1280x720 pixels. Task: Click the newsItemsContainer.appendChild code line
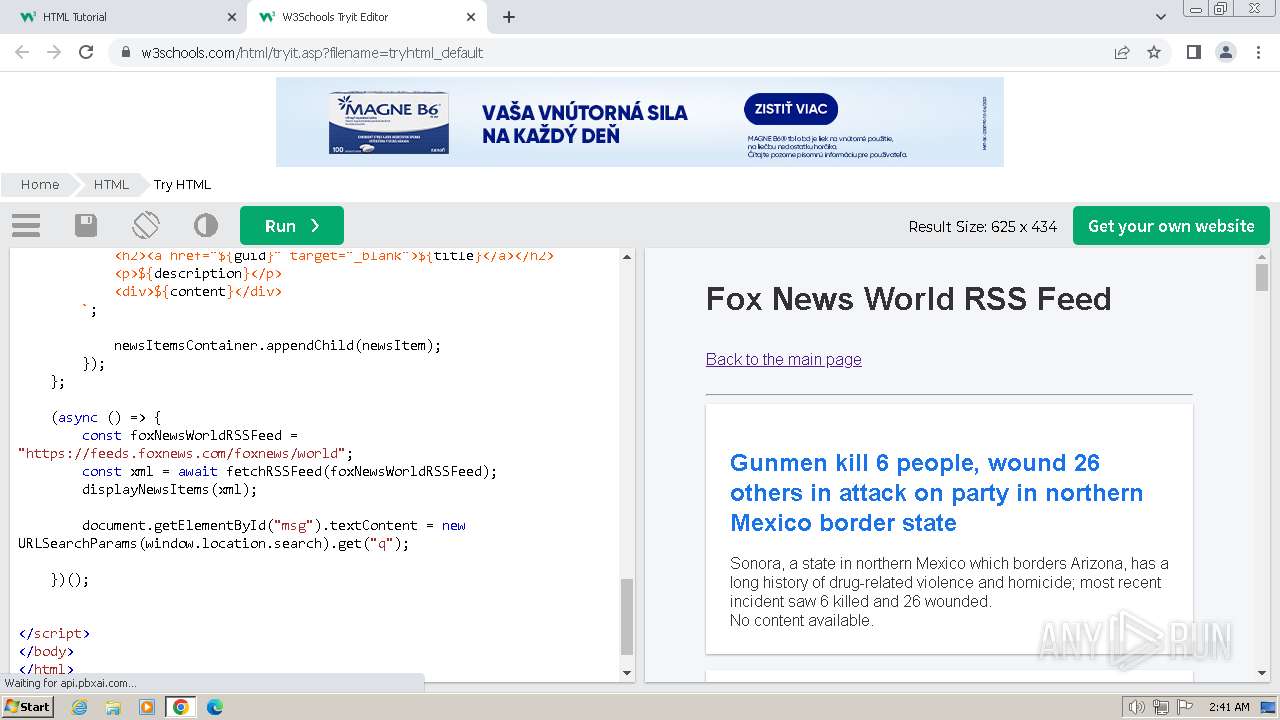(x=277, y=345)
